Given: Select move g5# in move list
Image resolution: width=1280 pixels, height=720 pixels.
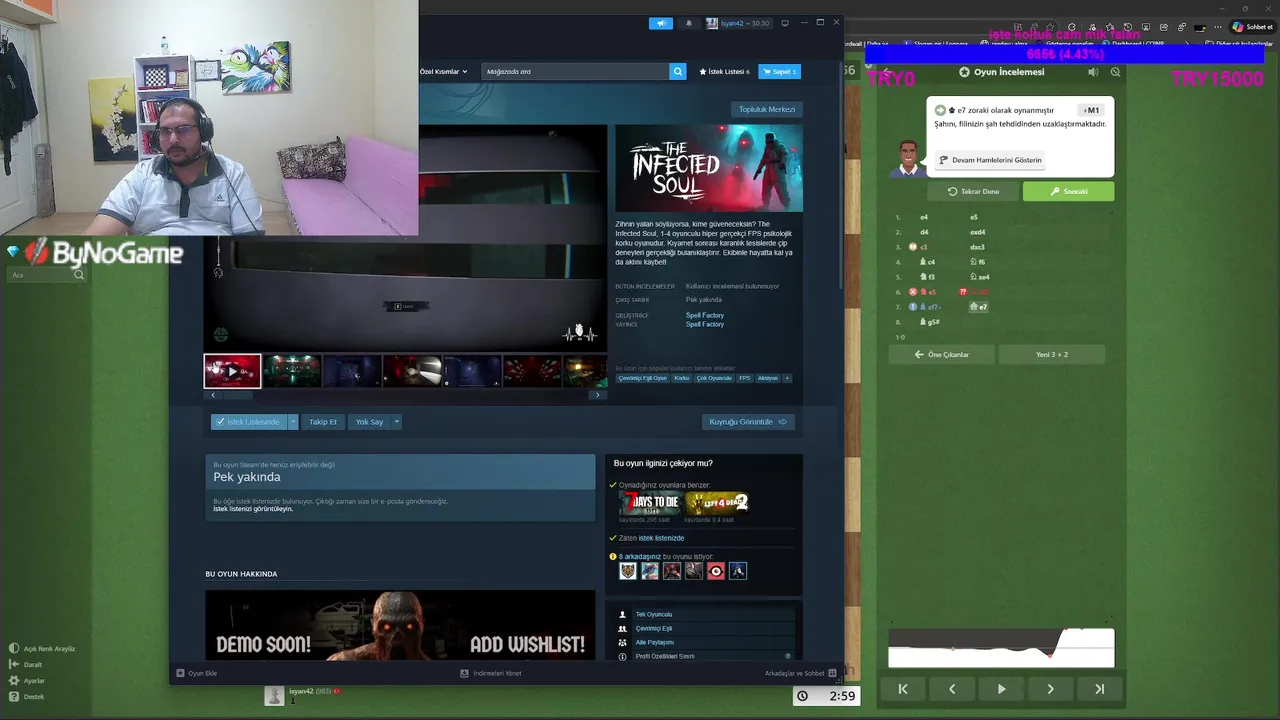Looking at the screenshot, I should (x=930, y=322).
